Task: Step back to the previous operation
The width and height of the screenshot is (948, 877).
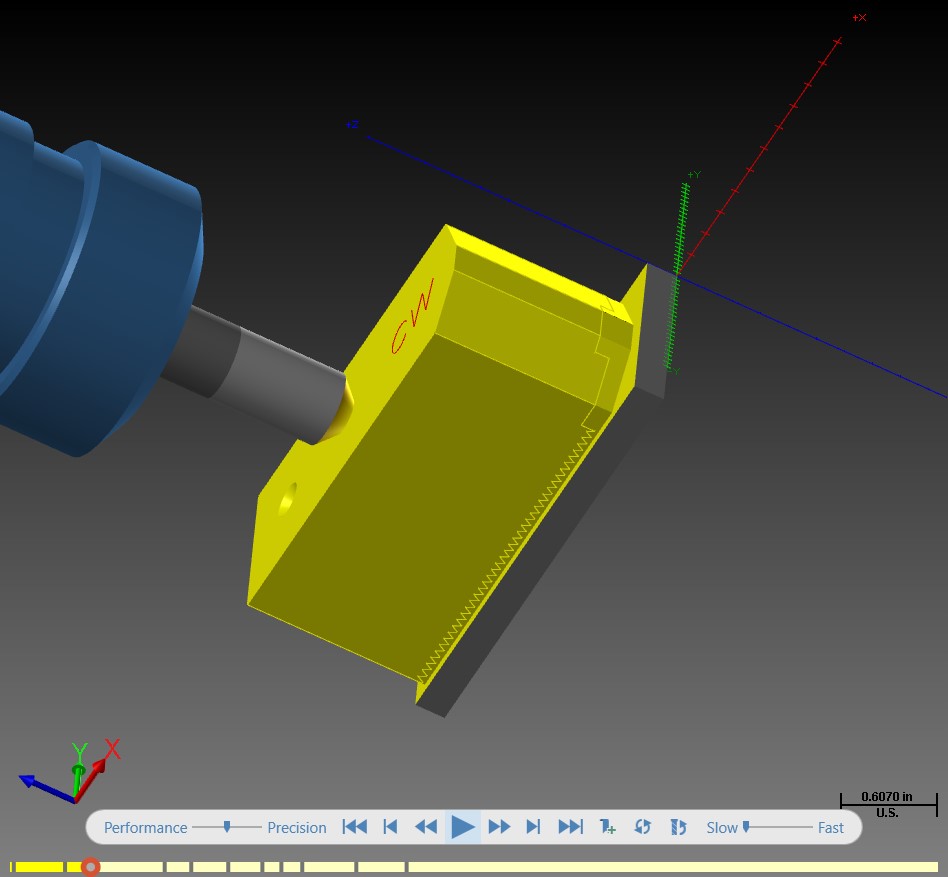Action: pos(391,827)
